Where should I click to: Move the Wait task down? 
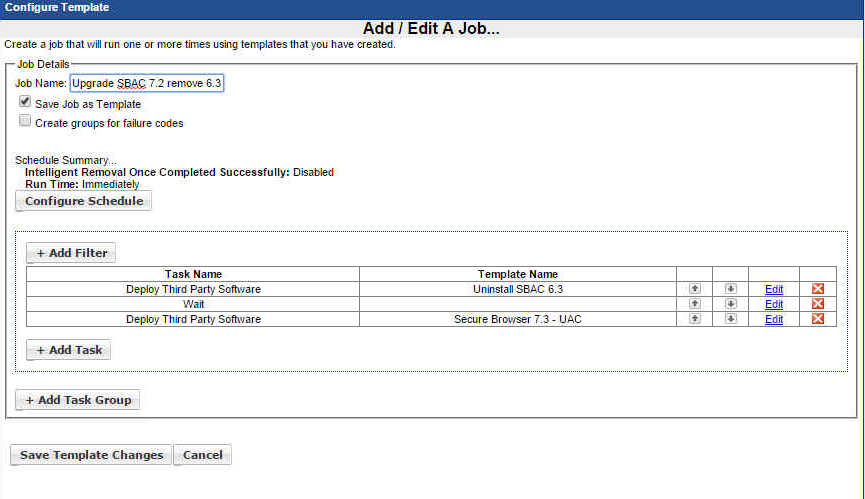coord(731,304)
